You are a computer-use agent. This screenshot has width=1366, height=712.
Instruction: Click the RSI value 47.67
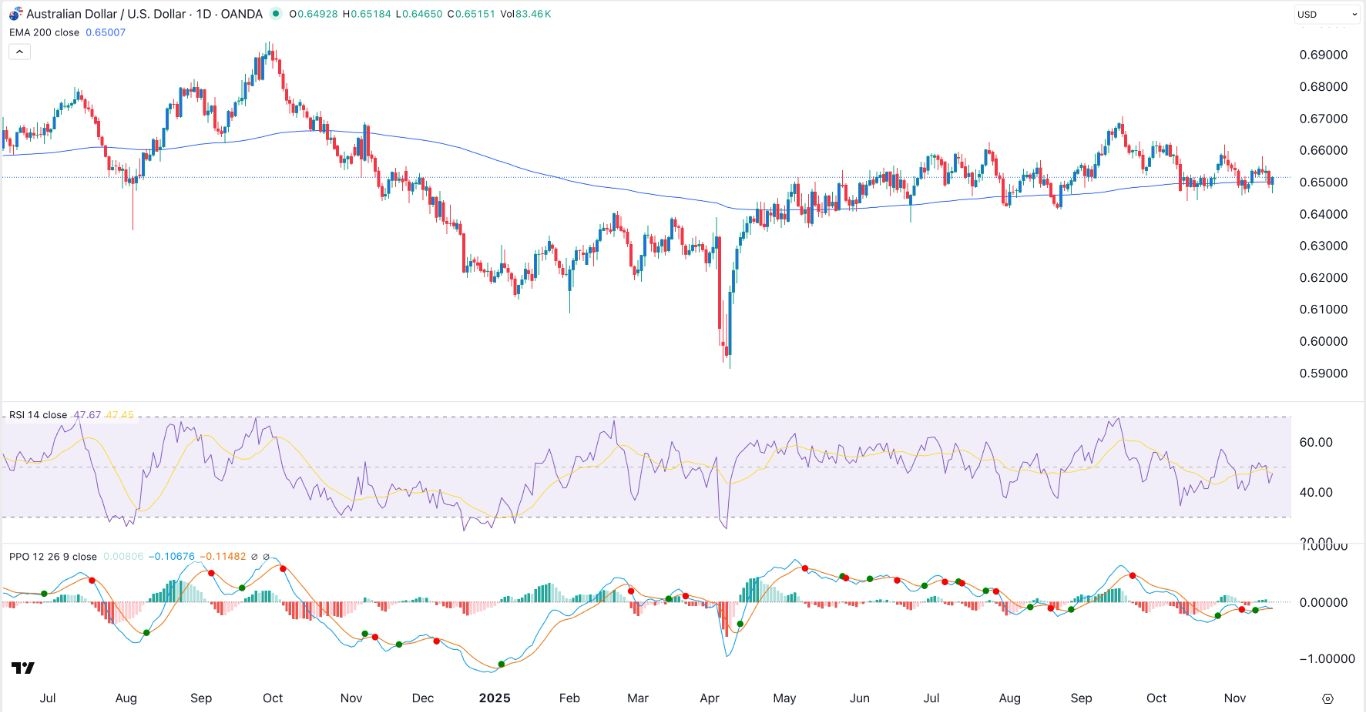pyautogui.click(x=85, y=414)
